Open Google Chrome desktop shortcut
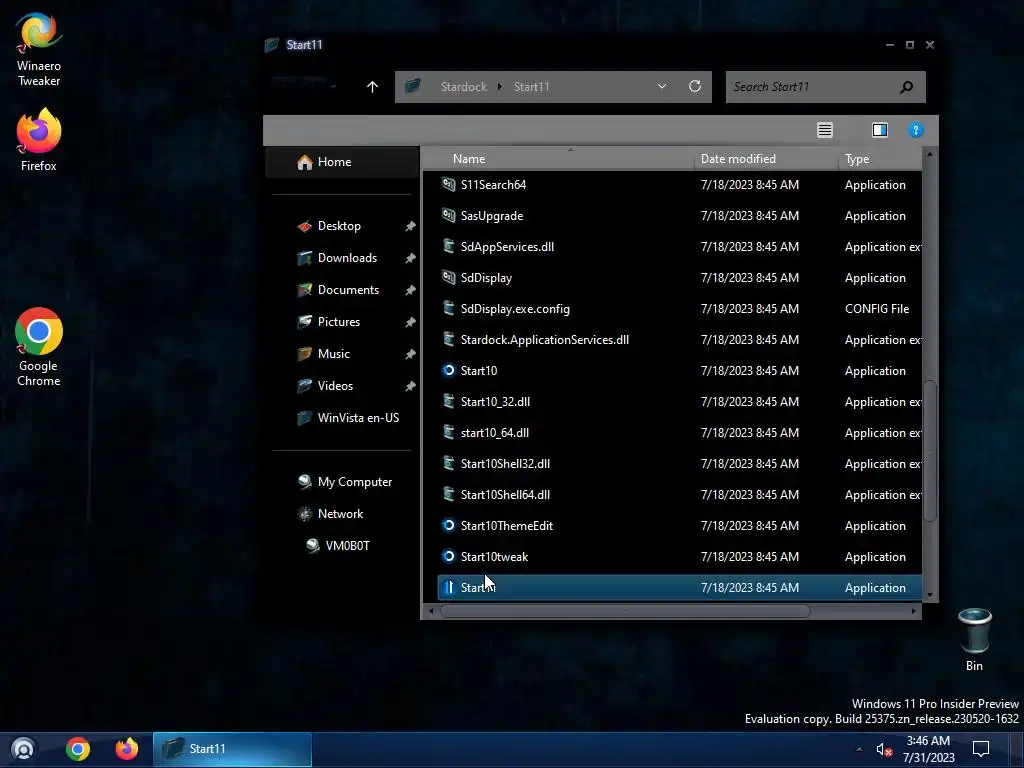1024x768 pixels. [39, 347]
